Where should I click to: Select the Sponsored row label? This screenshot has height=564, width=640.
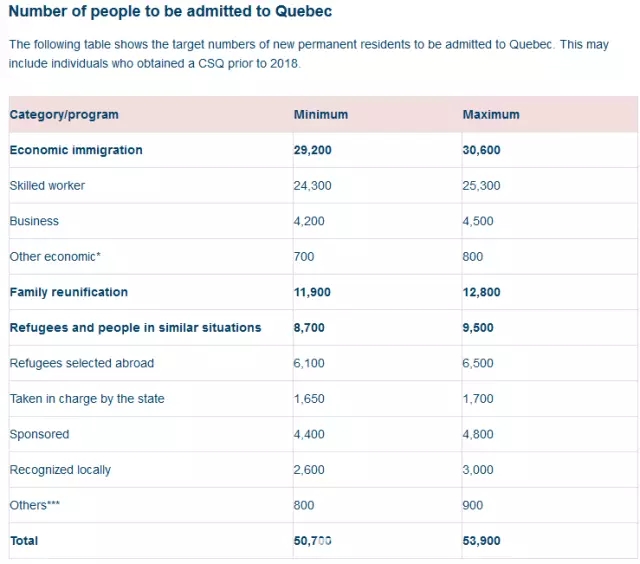point(39,434)
